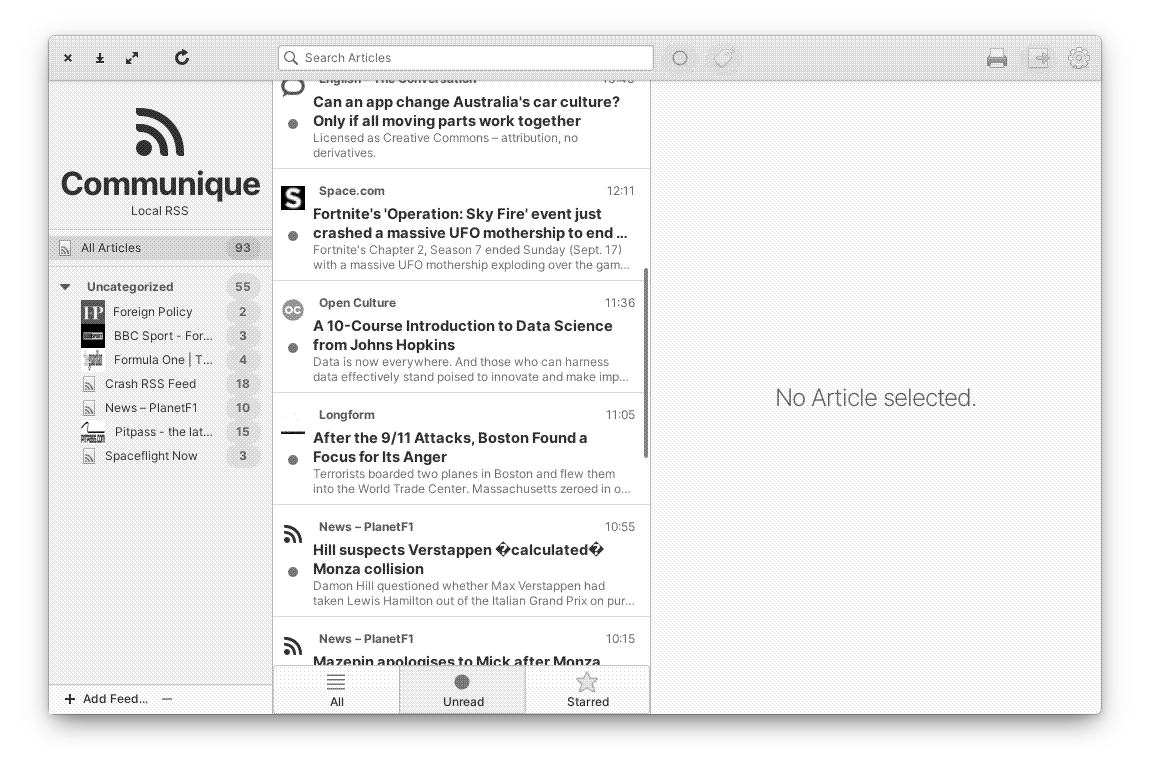Click the download articles icon in header
The width and height of the screenshot is (1150, 776).
point(100,58)
